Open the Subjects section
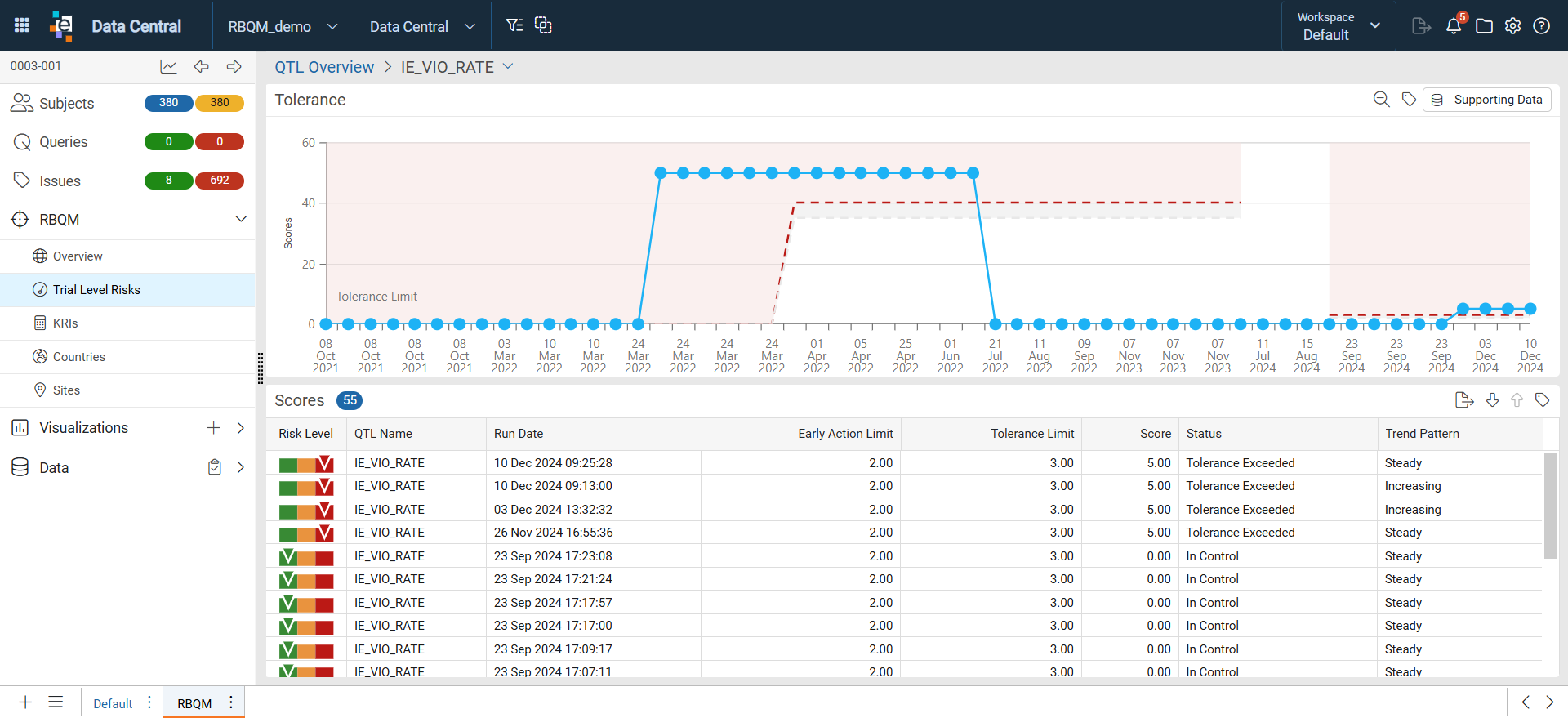Image resolution: width=1568 pixels, height=718 pixels. pyautogui.click(x=67, y=104)
